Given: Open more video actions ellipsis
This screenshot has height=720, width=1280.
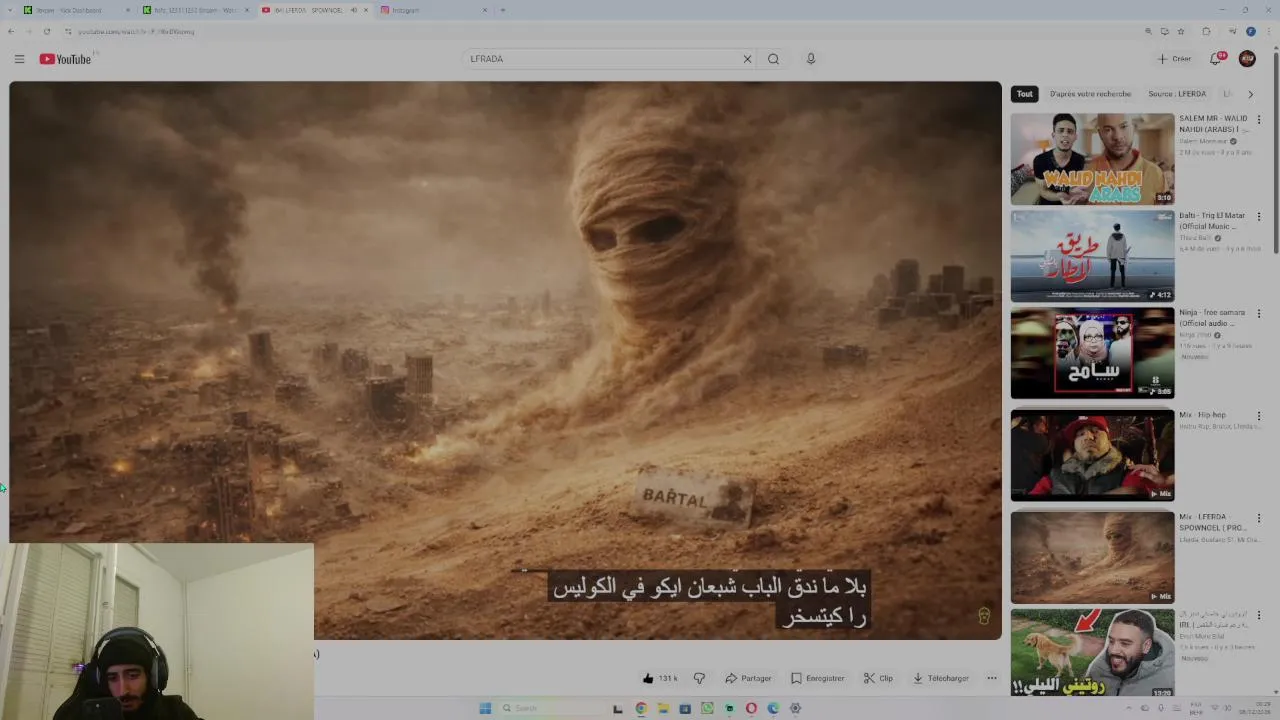Looking at the screenshot, I should pyautogui.click(x=992, y=678).
